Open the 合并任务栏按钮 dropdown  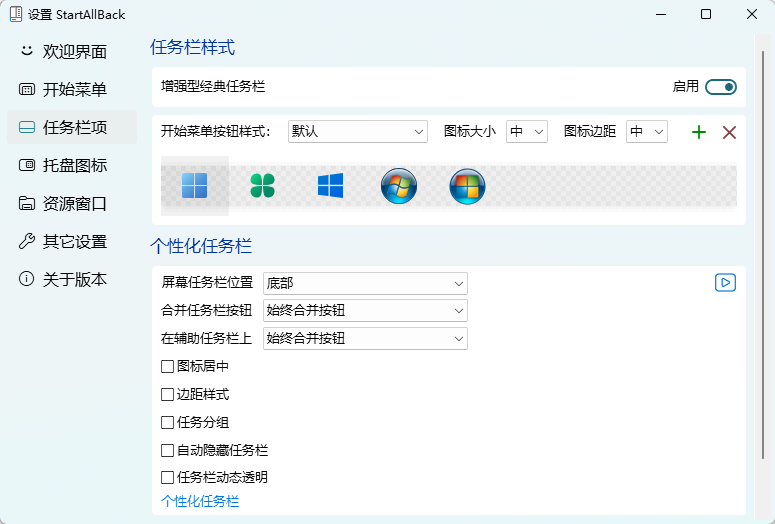tap(365, 310)
